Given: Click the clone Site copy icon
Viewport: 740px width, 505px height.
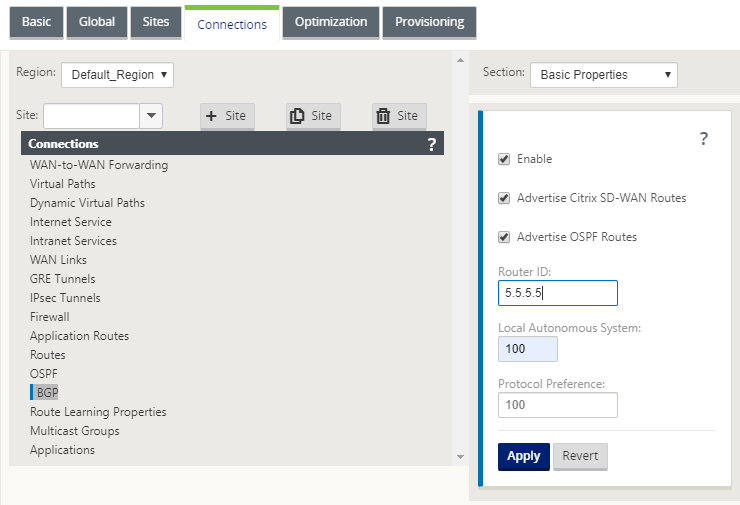Looking at the screenshot, I should [x=297, y=116].
